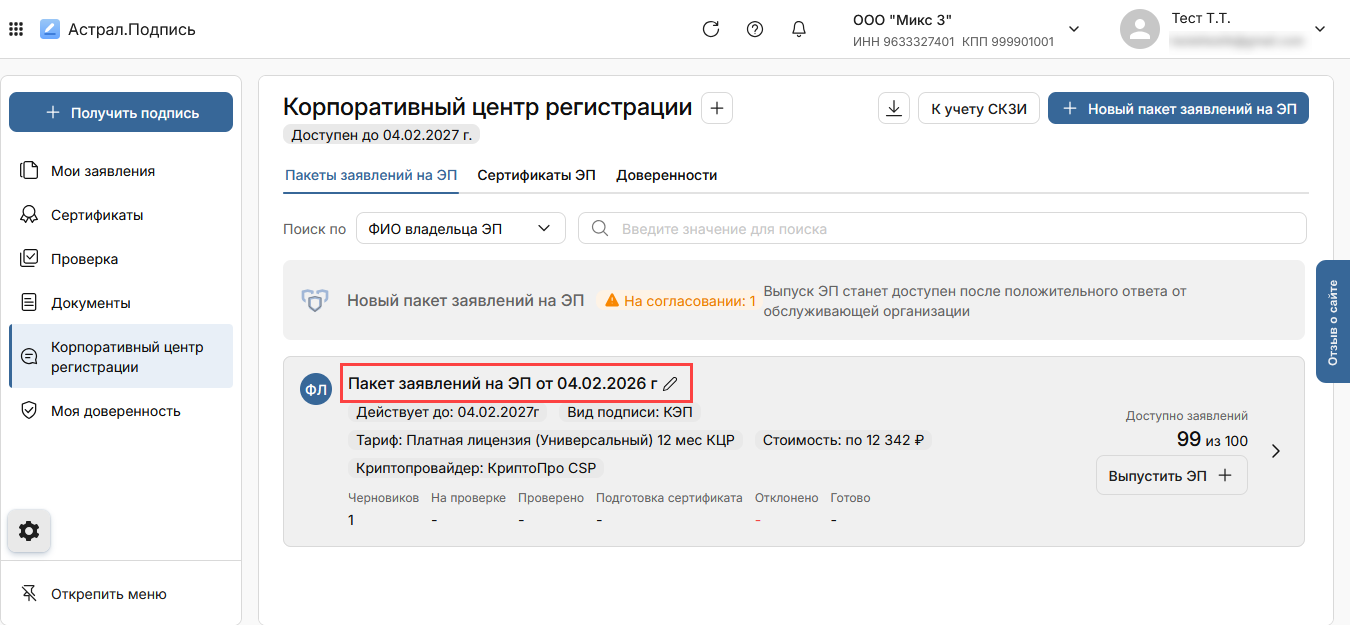Expand package details with right chevron
Screen dimensions: 1350x625
tap(1275, 451)
